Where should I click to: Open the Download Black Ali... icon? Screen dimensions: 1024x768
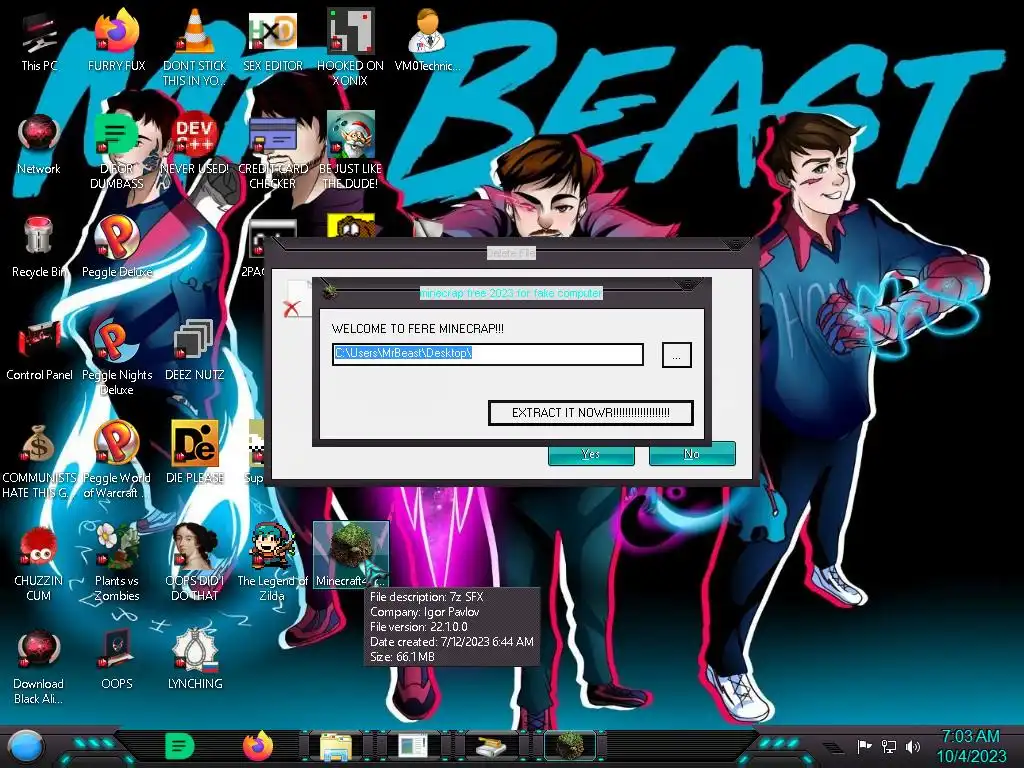click(39, 667)
